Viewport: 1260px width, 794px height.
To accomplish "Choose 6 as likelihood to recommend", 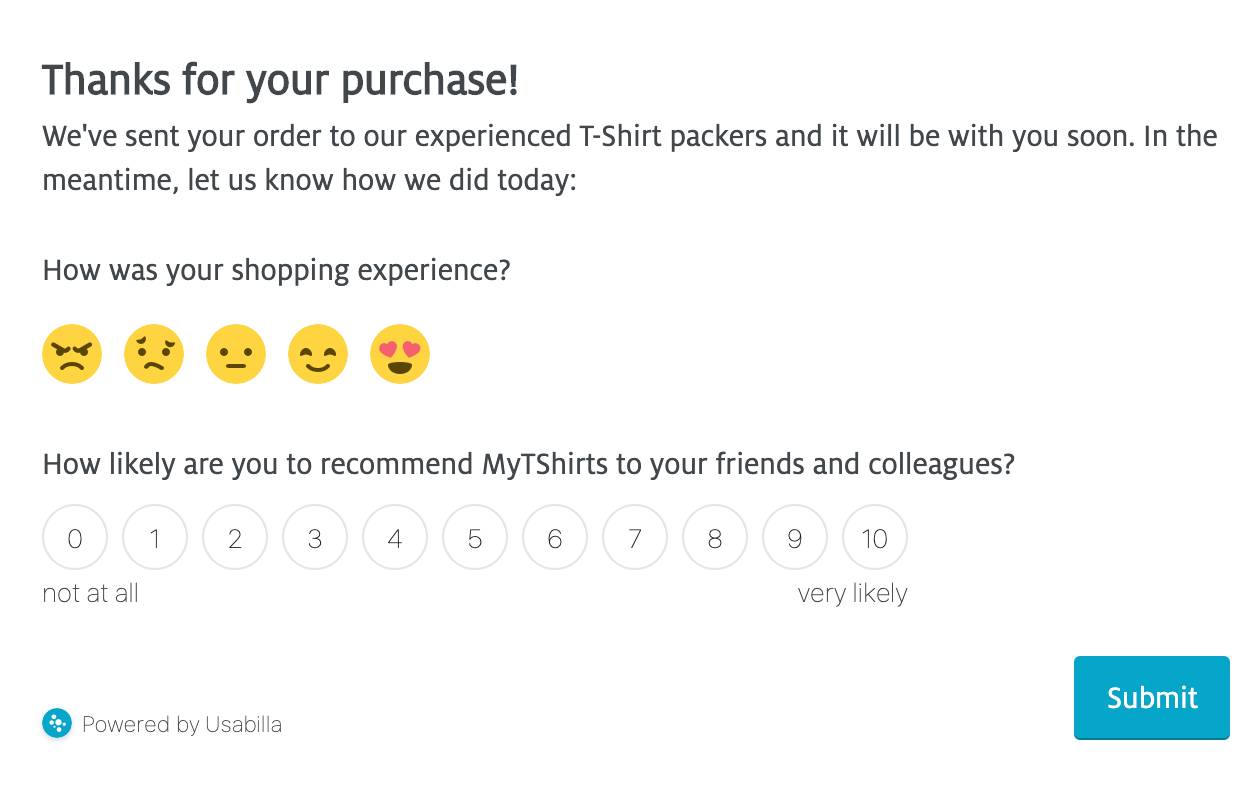I will [x=555, y=538].
